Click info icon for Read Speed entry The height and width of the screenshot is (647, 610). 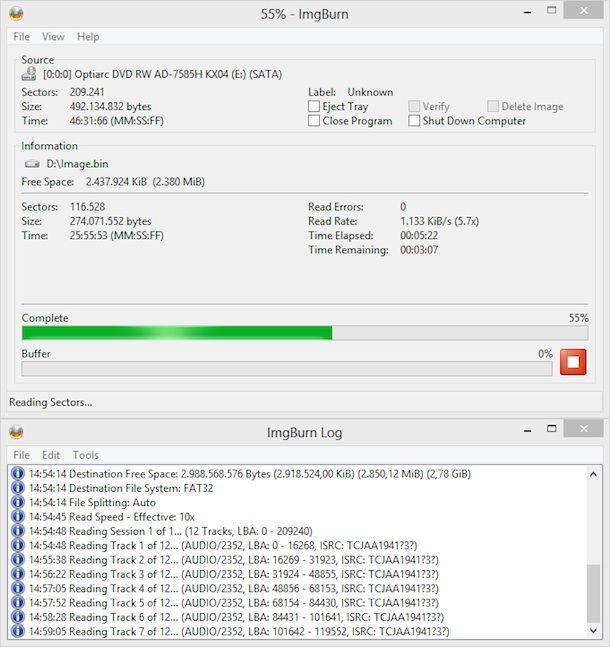pos(17,516)
